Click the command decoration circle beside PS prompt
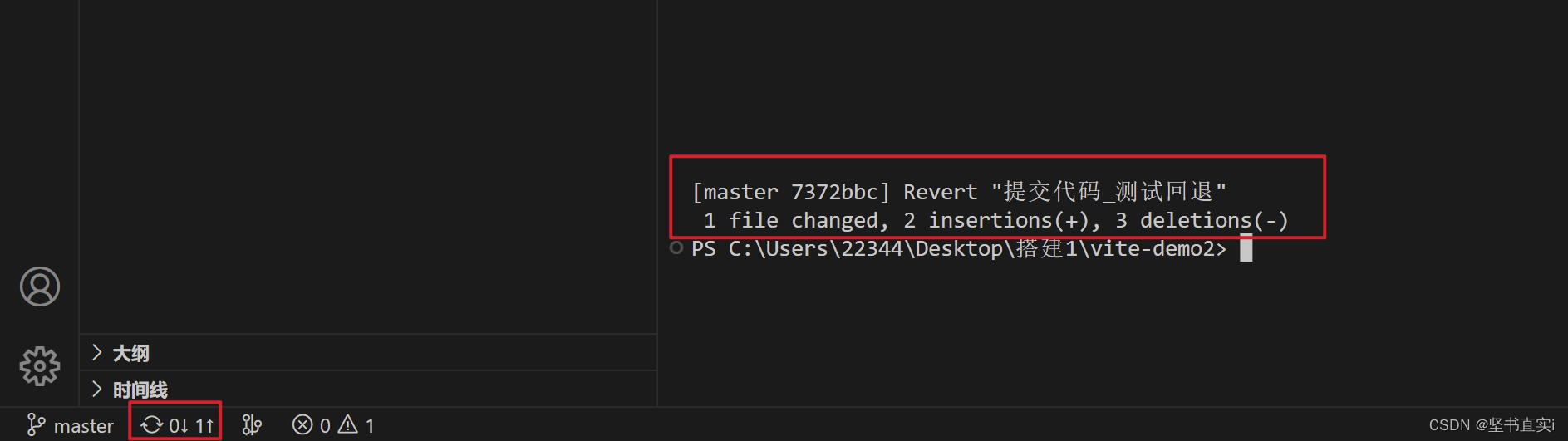Image resolution: width=1568 pixels, height=441 pixels. click(x=676, y=247)
